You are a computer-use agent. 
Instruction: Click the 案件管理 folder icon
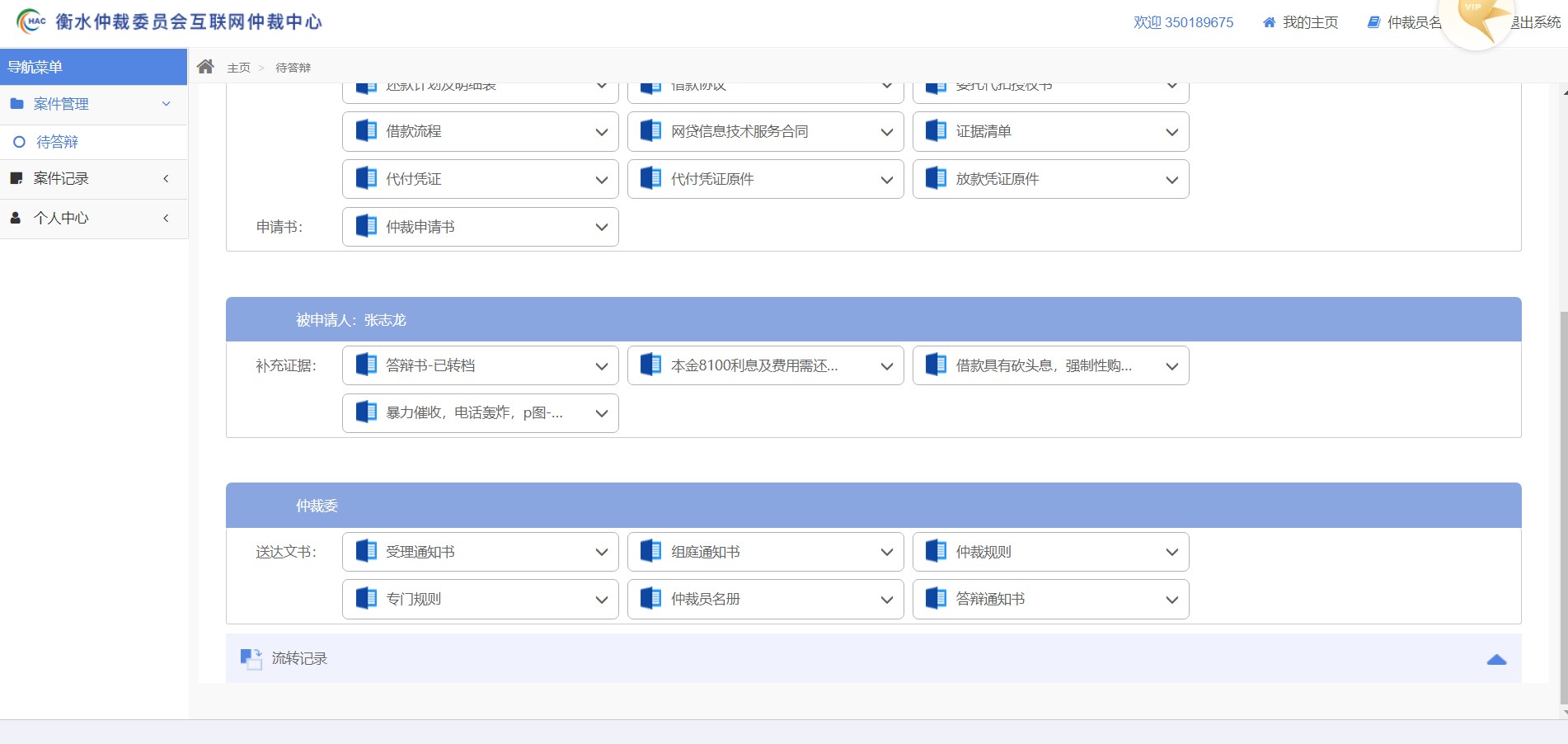click(x=16, y=104)
